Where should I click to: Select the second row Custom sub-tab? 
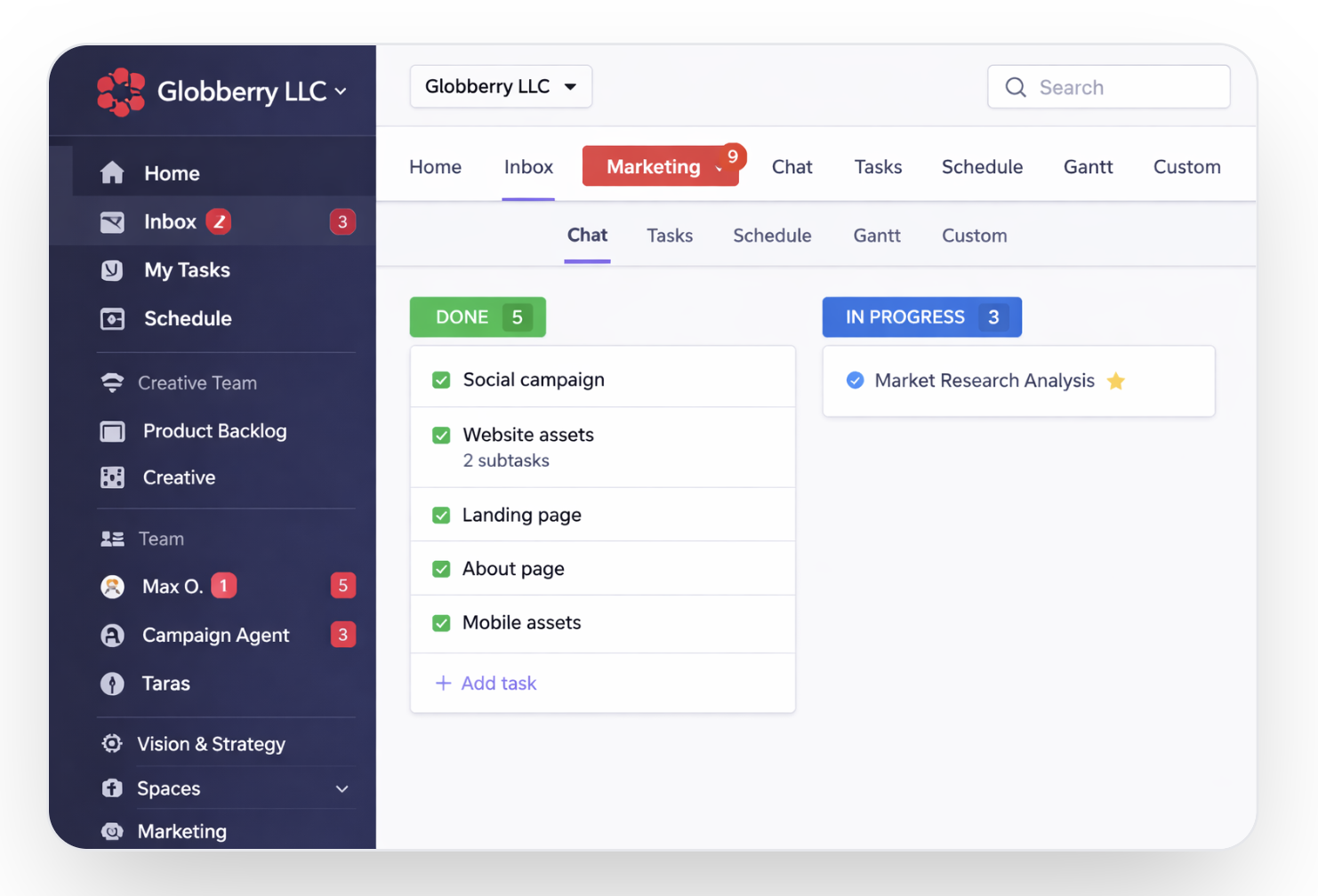tap(974, 236)
